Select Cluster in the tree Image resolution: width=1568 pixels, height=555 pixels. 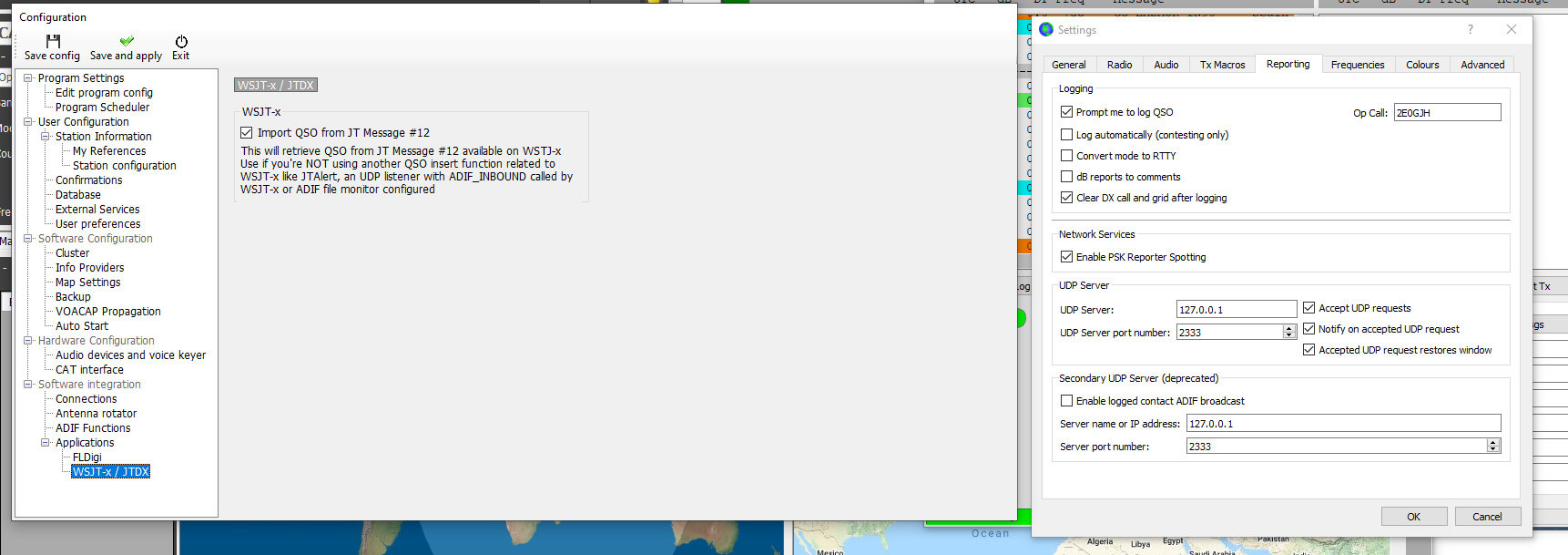coord(72,253)
